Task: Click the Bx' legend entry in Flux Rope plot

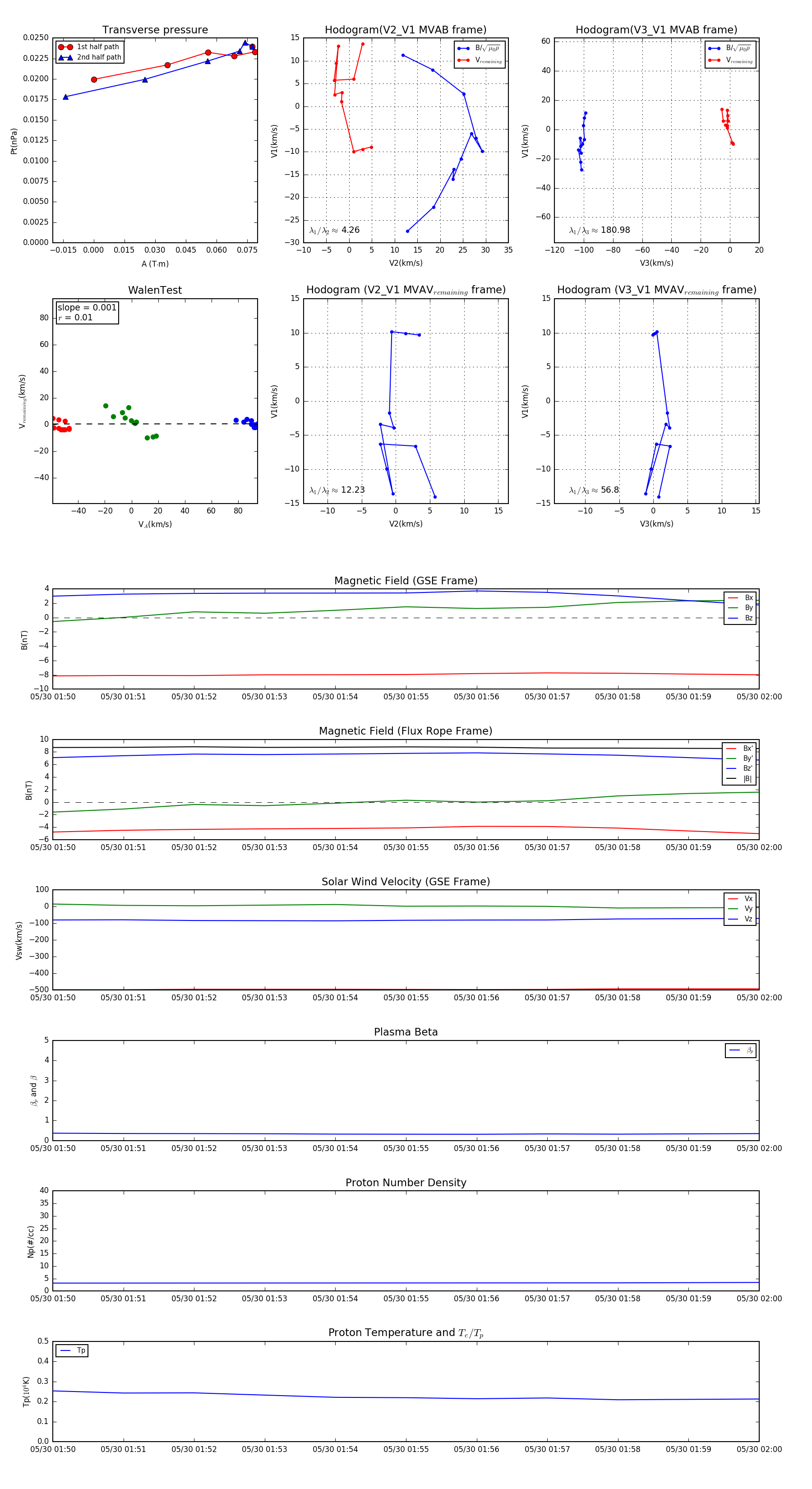Action: point(739,748)
